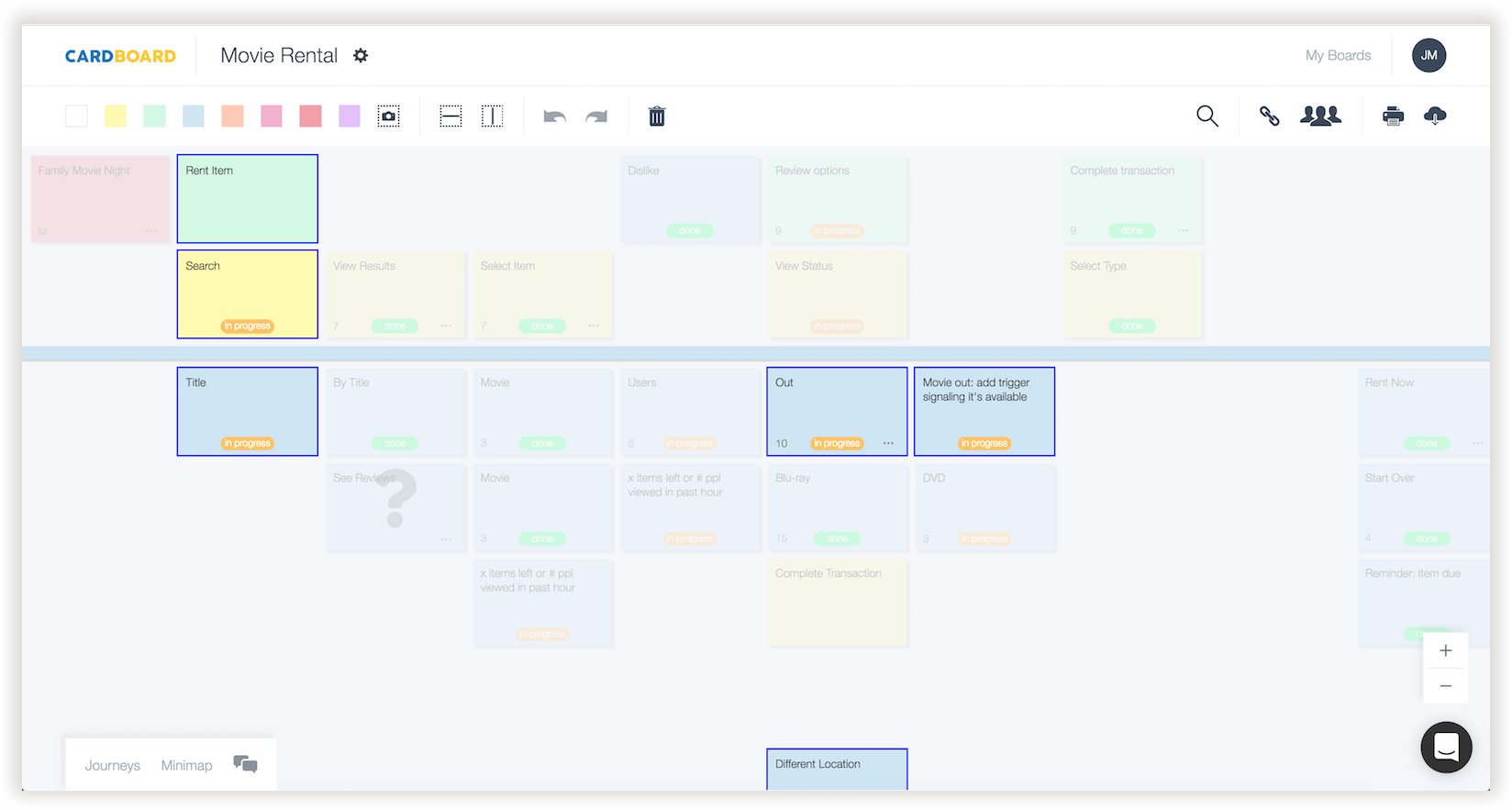Open the collaborators people icon
1512x810 pixels.
[1321, 116]
